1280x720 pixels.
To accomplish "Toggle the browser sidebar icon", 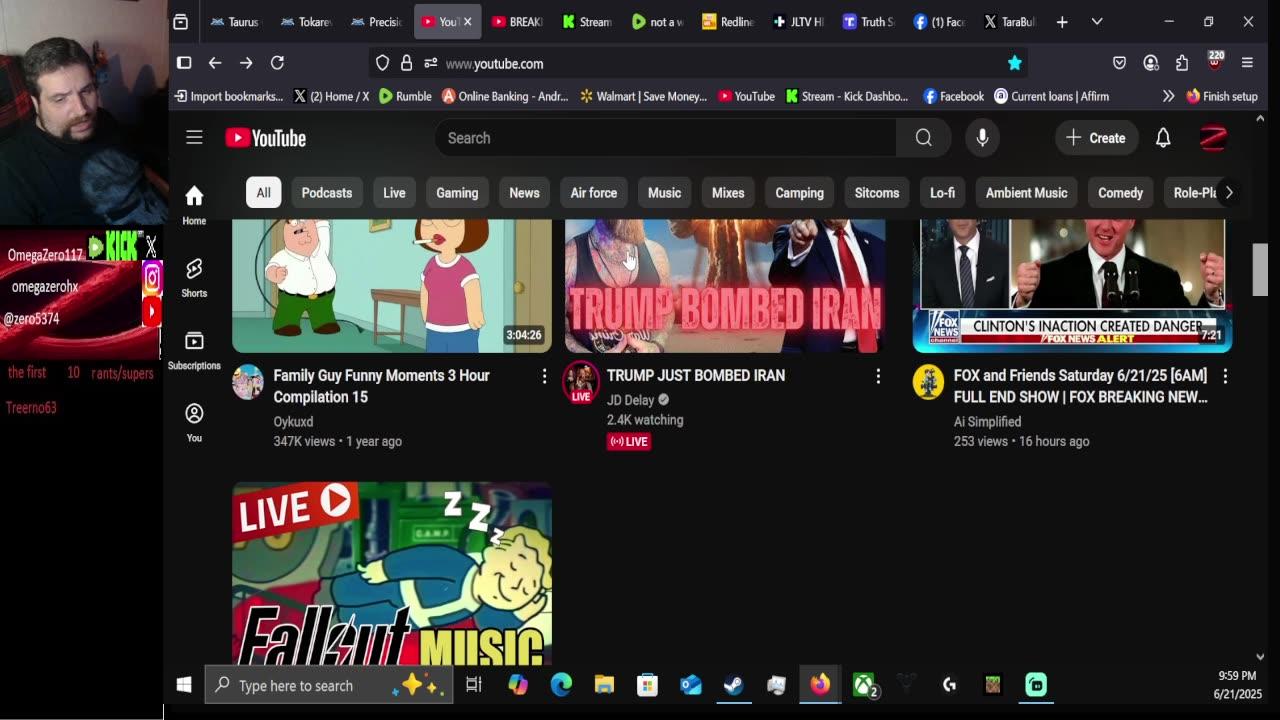I will 184,63.
